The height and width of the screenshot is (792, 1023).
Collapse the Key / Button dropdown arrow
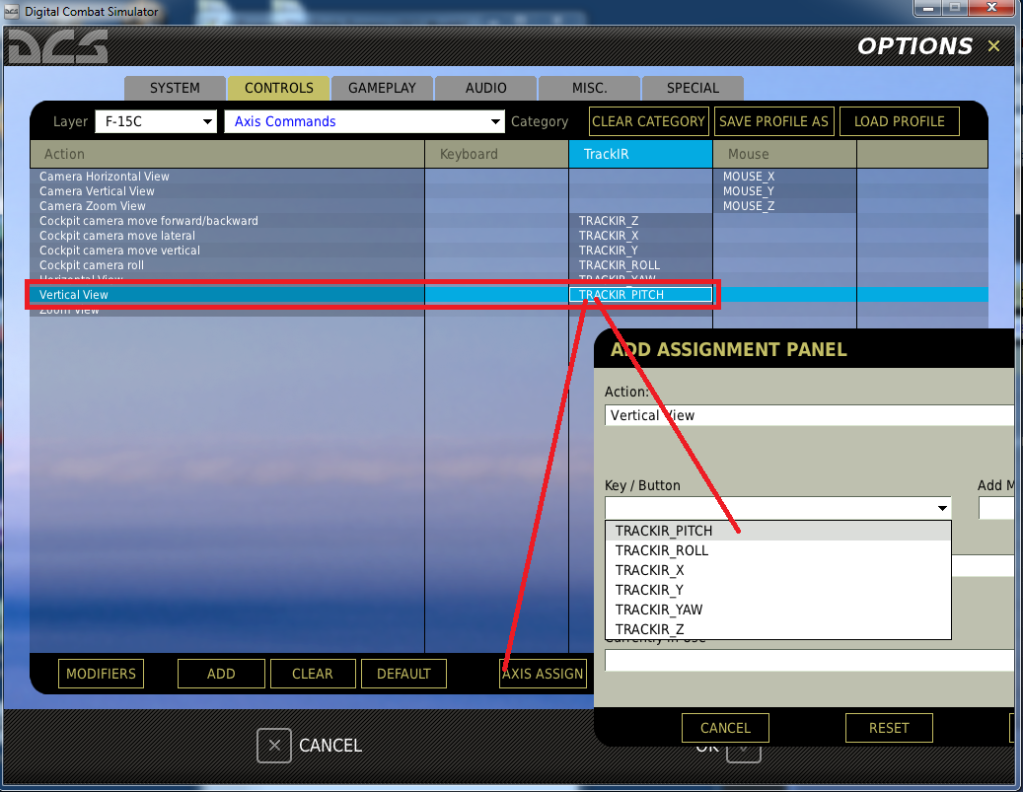tap(941, 508)
